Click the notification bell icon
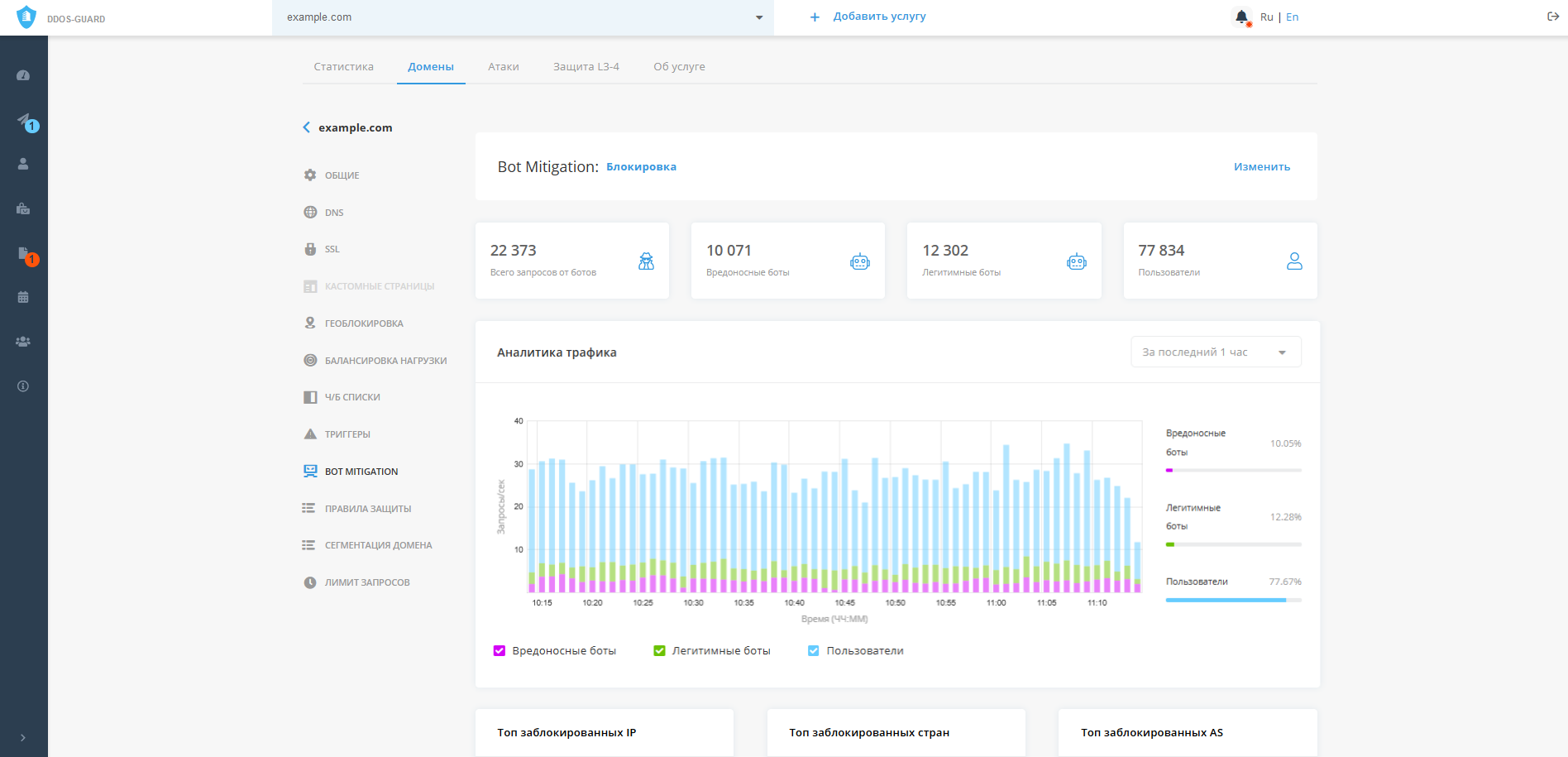This screenshot has height=757, width=1568. (x=1241, y=17)
